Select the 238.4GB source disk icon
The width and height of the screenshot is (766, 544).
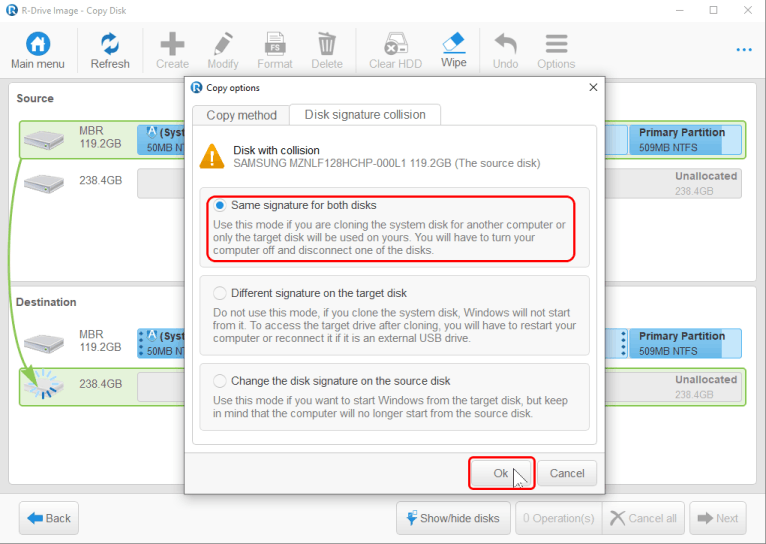[x=44, y=183]
